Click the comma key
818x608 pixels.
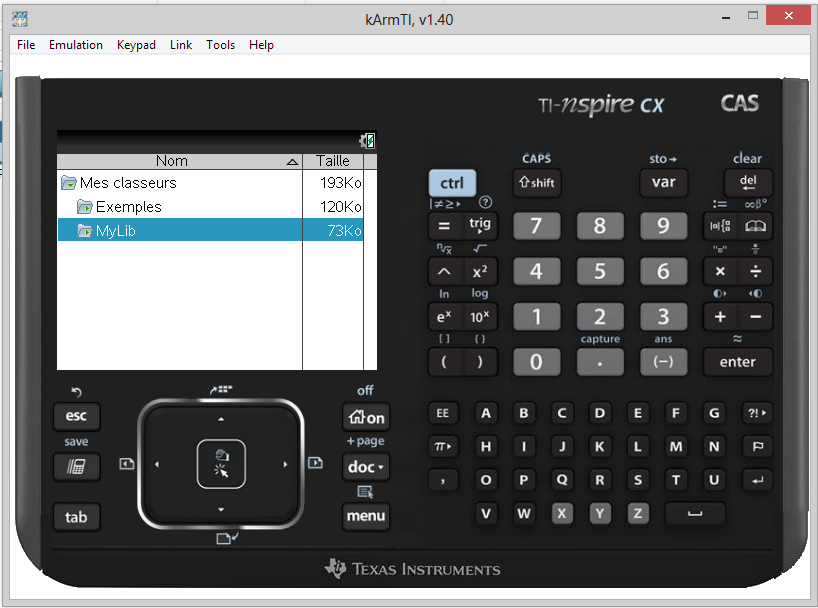[443, 480]
